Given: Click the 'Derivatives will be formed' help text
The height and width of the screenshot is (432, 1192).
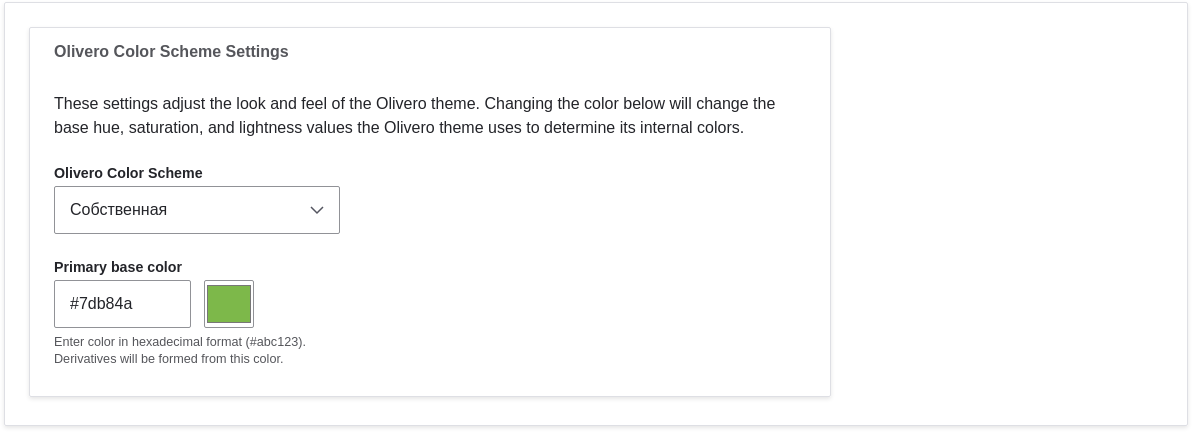Looking at the screenshot, I should point(168,359).
